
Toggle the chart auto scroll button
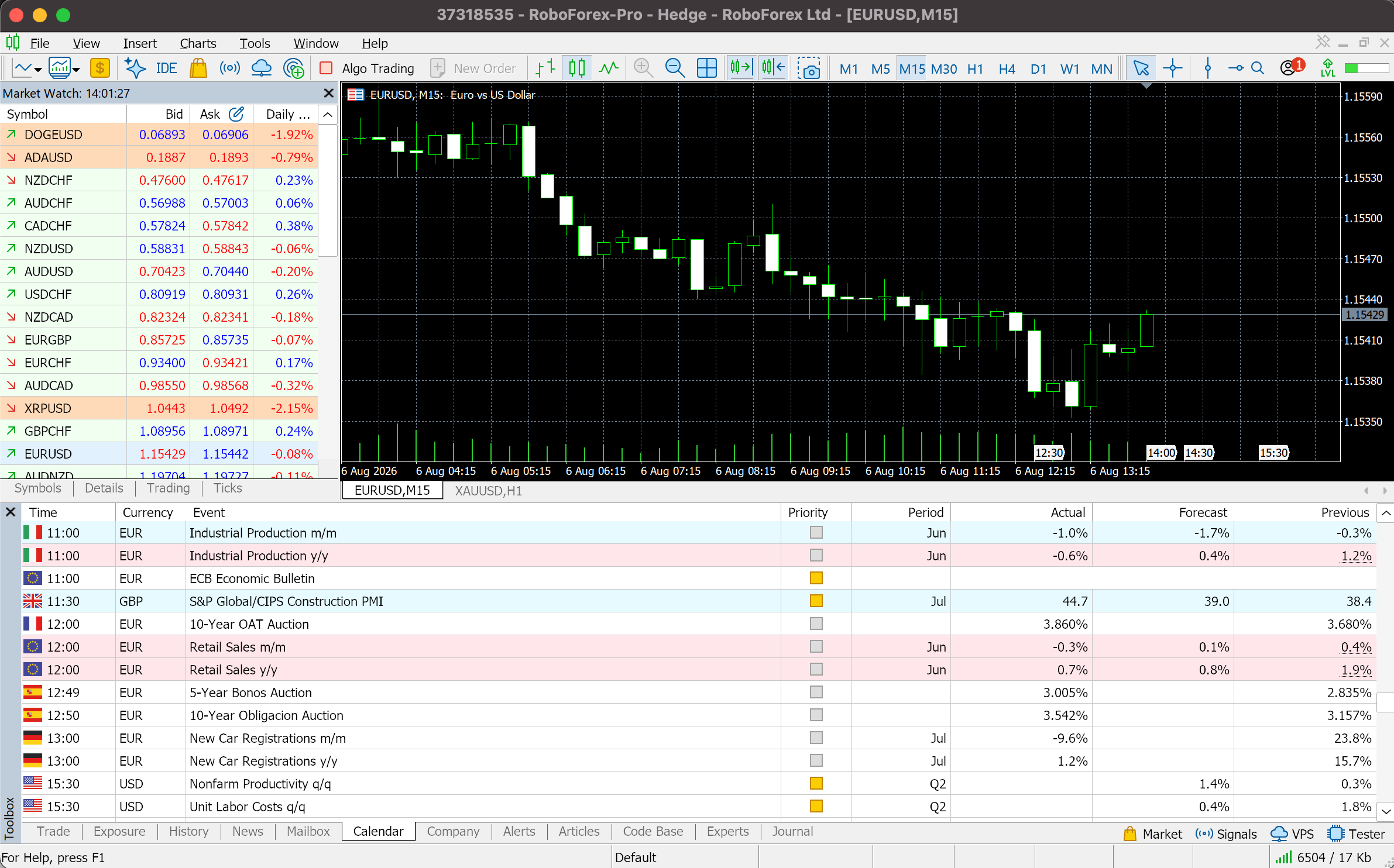(x=741, y=68)
